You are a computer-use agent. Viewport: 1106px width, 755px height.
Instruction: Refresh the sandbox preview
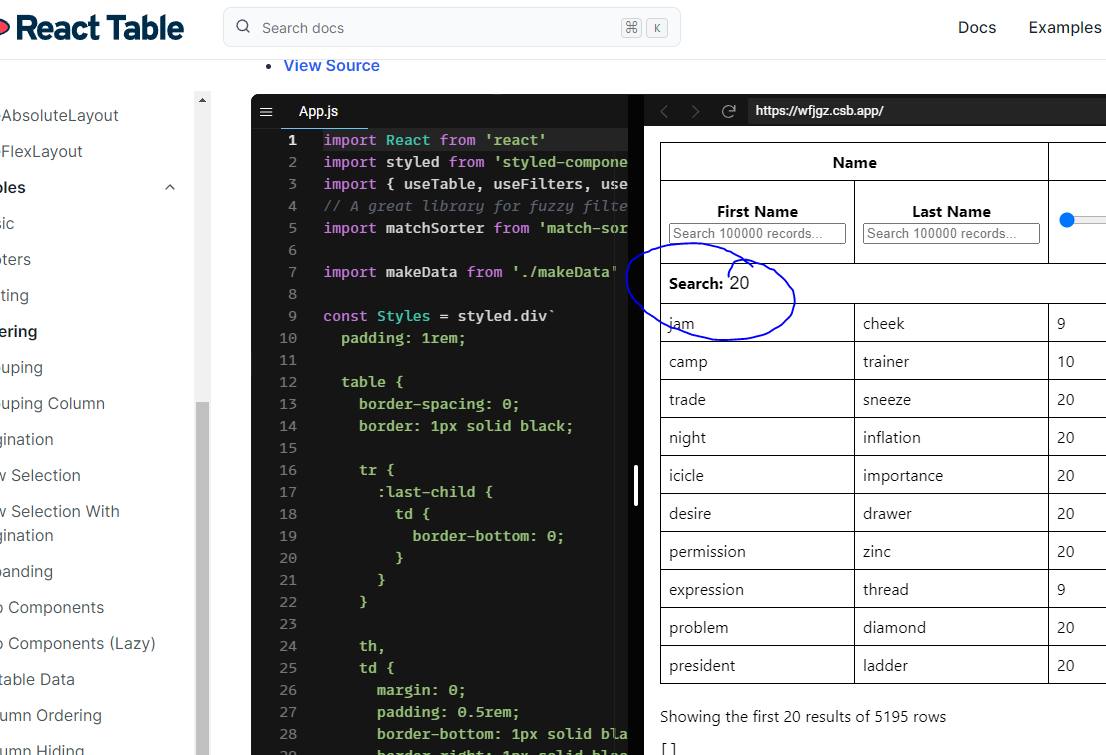729,111
